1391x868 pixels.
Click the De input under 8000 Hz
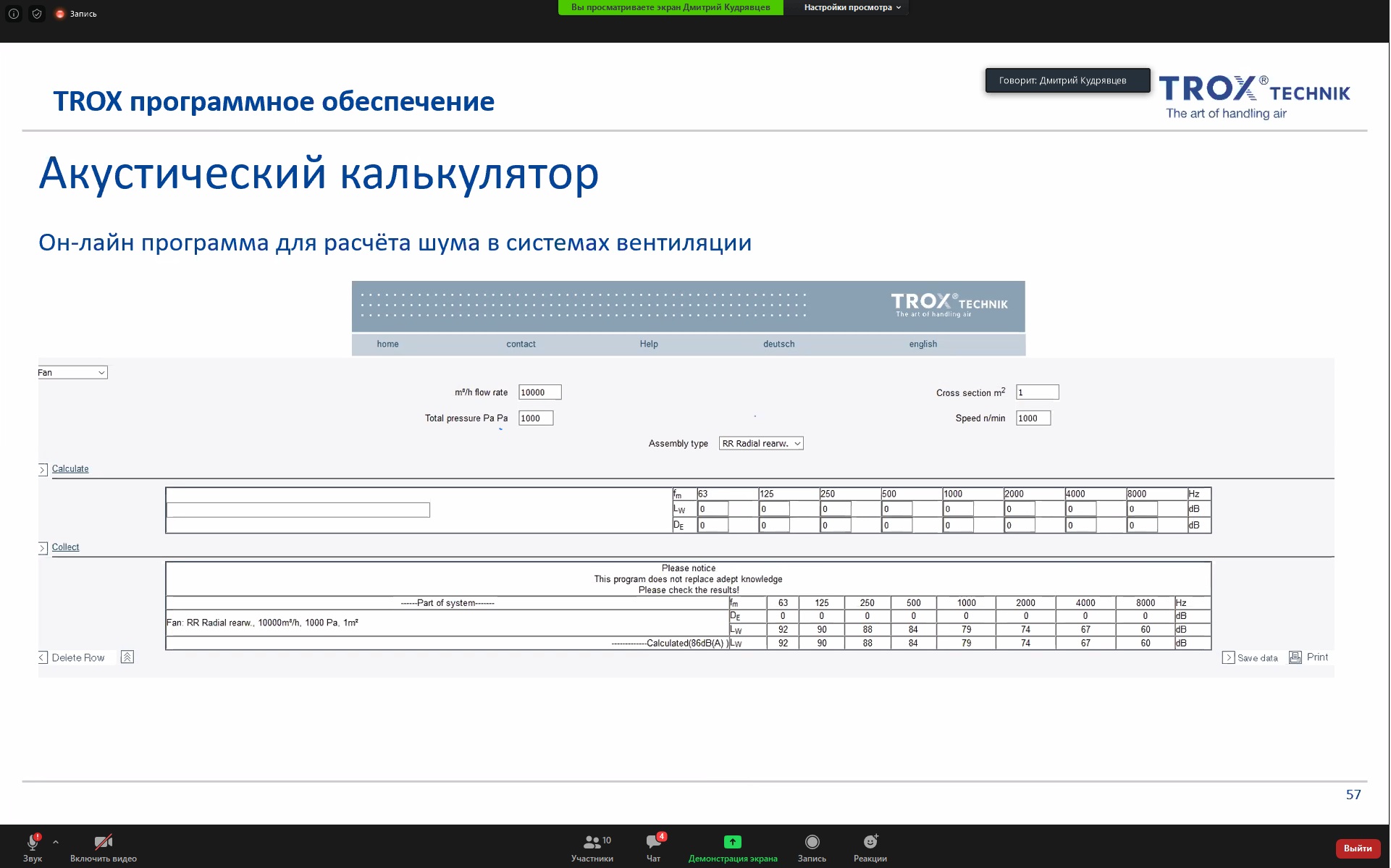[x=1142, y=525]
